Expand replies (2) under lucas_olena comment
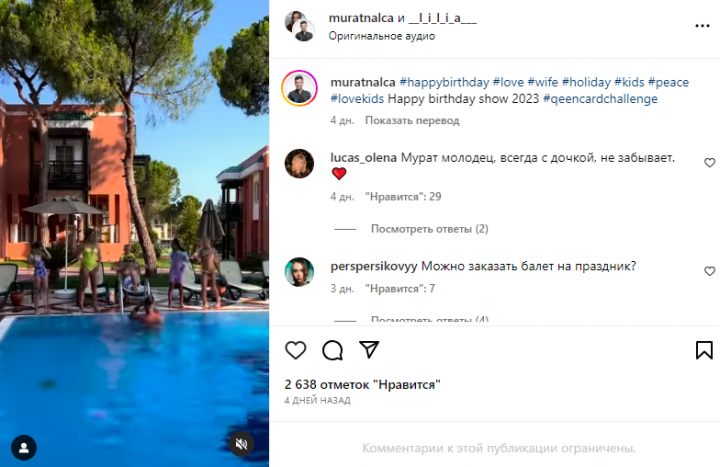 tap(429, 229)
